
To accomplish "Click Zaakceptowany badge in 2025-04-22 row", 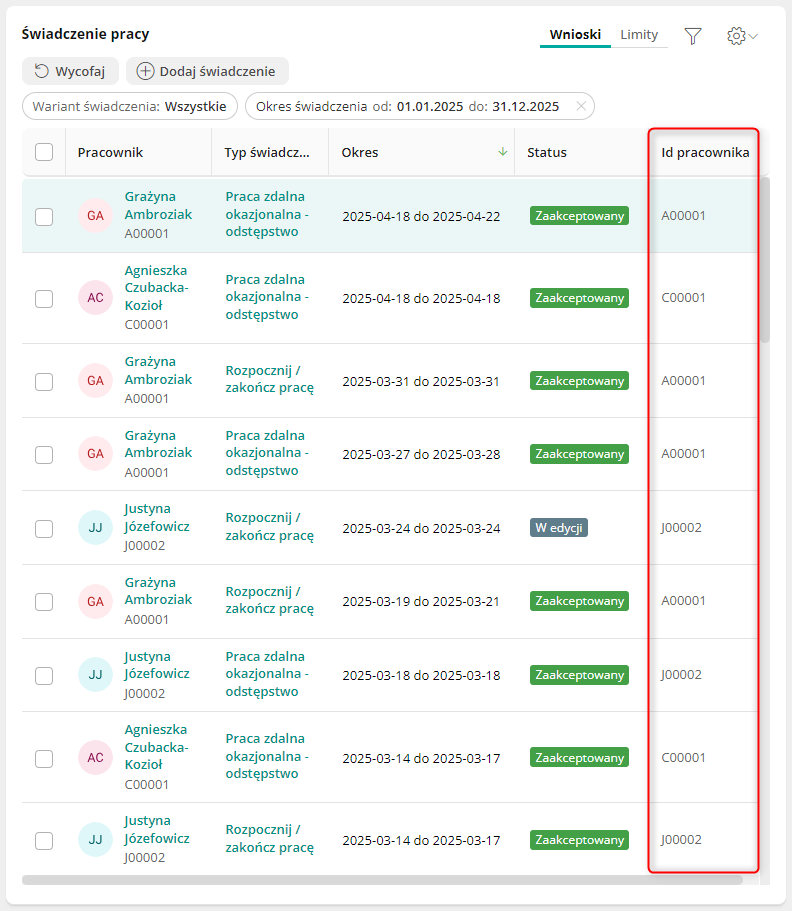I will click(579, 216).
